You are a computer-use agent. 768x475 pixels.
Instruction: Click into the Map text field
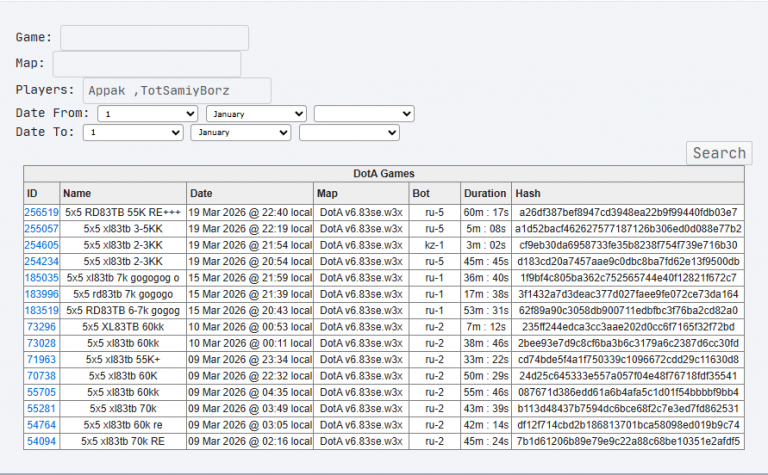147,64
